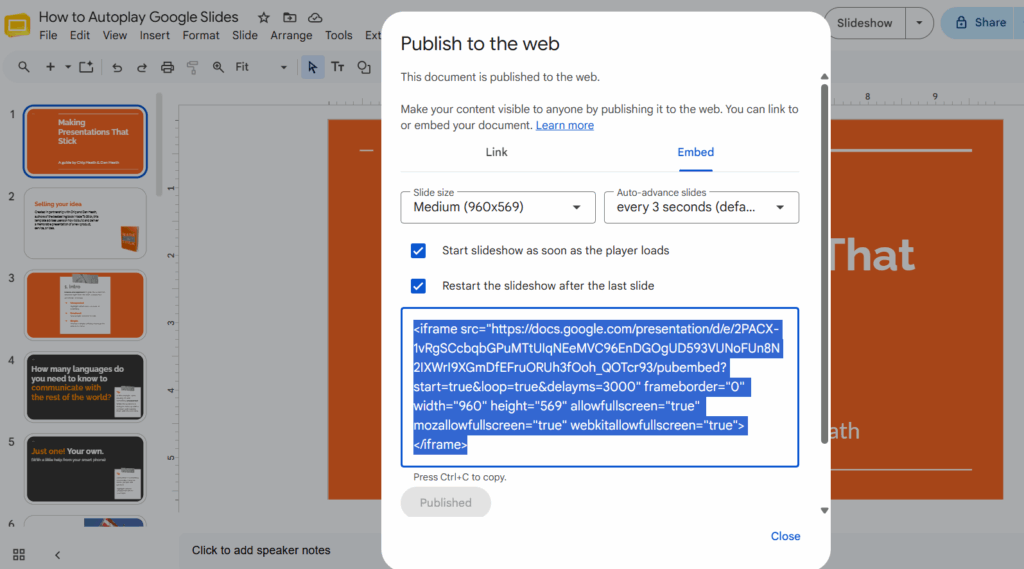The height and width of the screenshot is (569, 1024).
Task: Click to add speaker notes area
Action: point(261,551)
